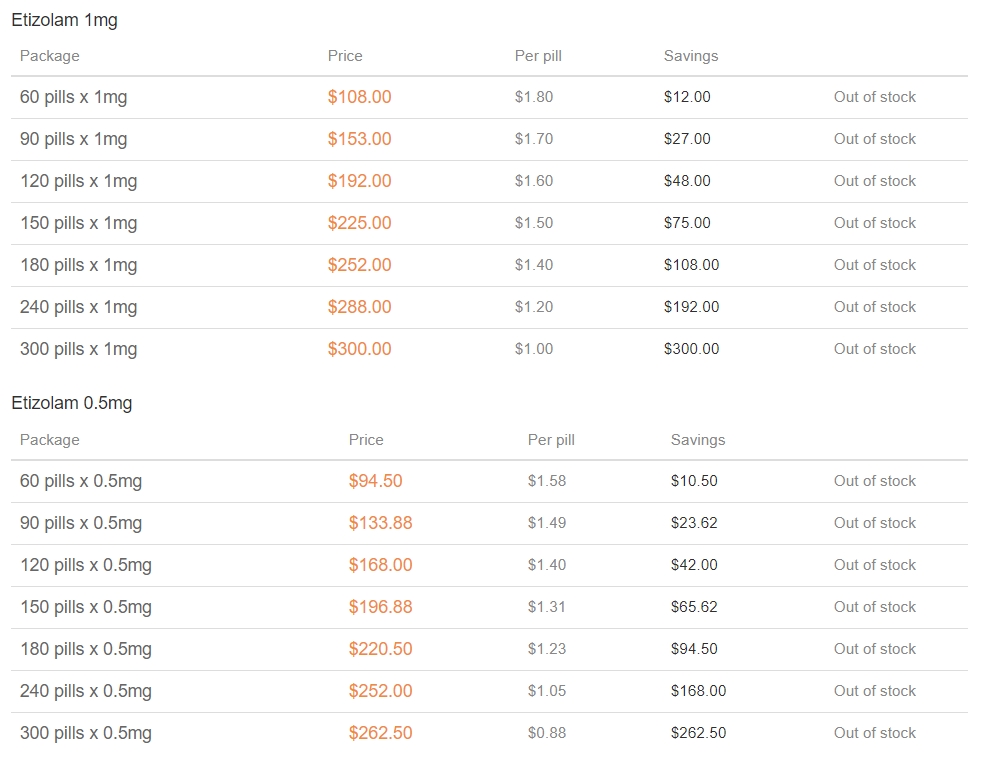Click the $1.70 per pill value
Viewport: 997px width, 767px height.
[533, 139]
